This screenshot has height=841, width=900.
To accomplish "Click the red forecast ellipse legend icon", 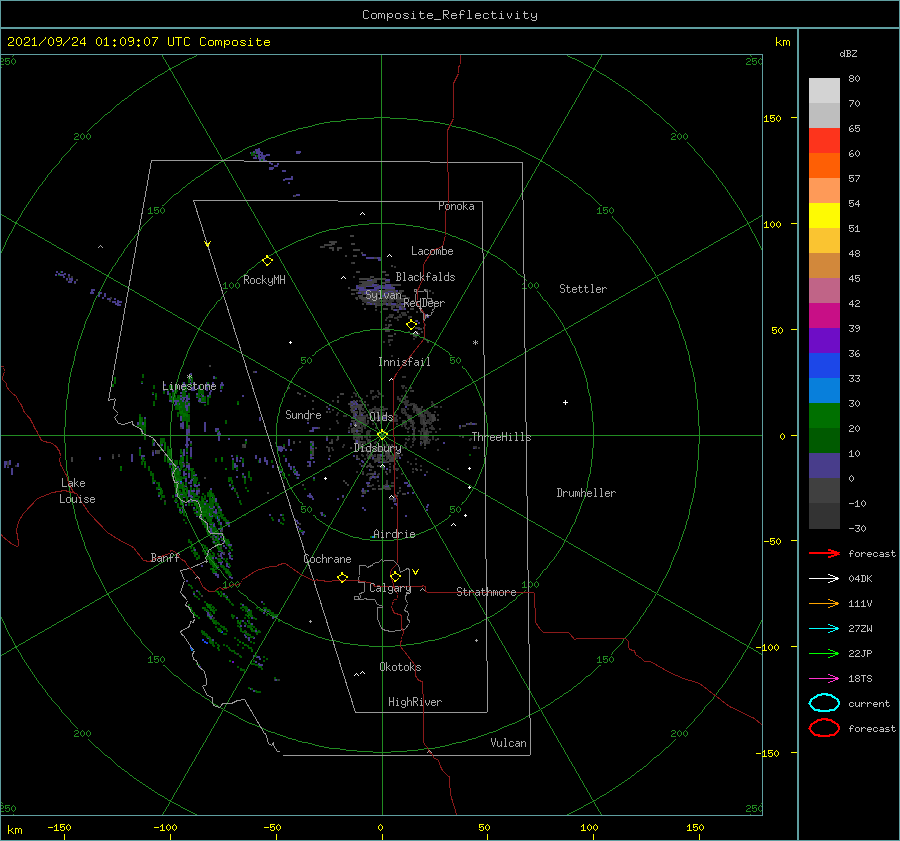I will [x=824, y=728].
